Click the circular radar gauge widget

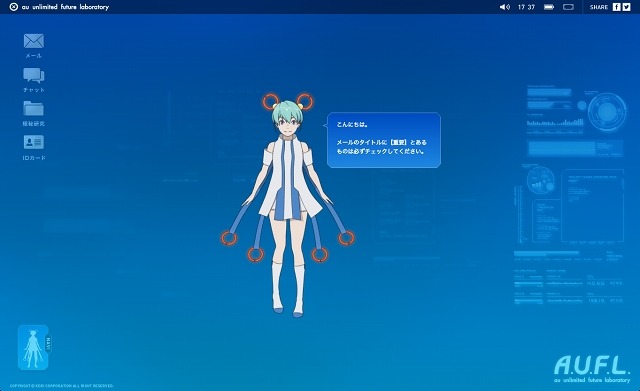[x=607, y=112]
